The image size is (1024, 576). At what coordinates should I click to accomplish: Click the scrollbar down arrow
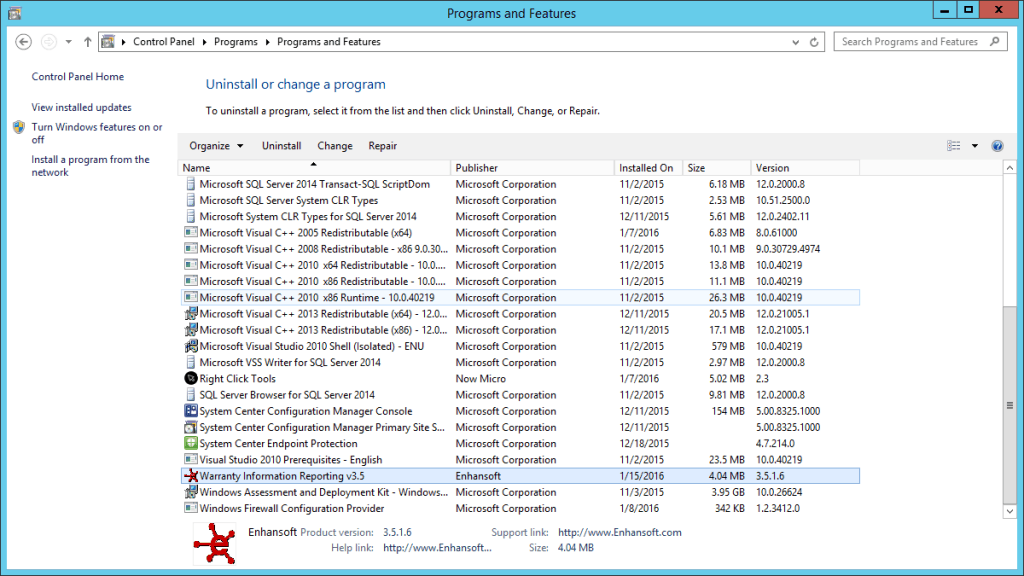click(x=1010, y=511)
